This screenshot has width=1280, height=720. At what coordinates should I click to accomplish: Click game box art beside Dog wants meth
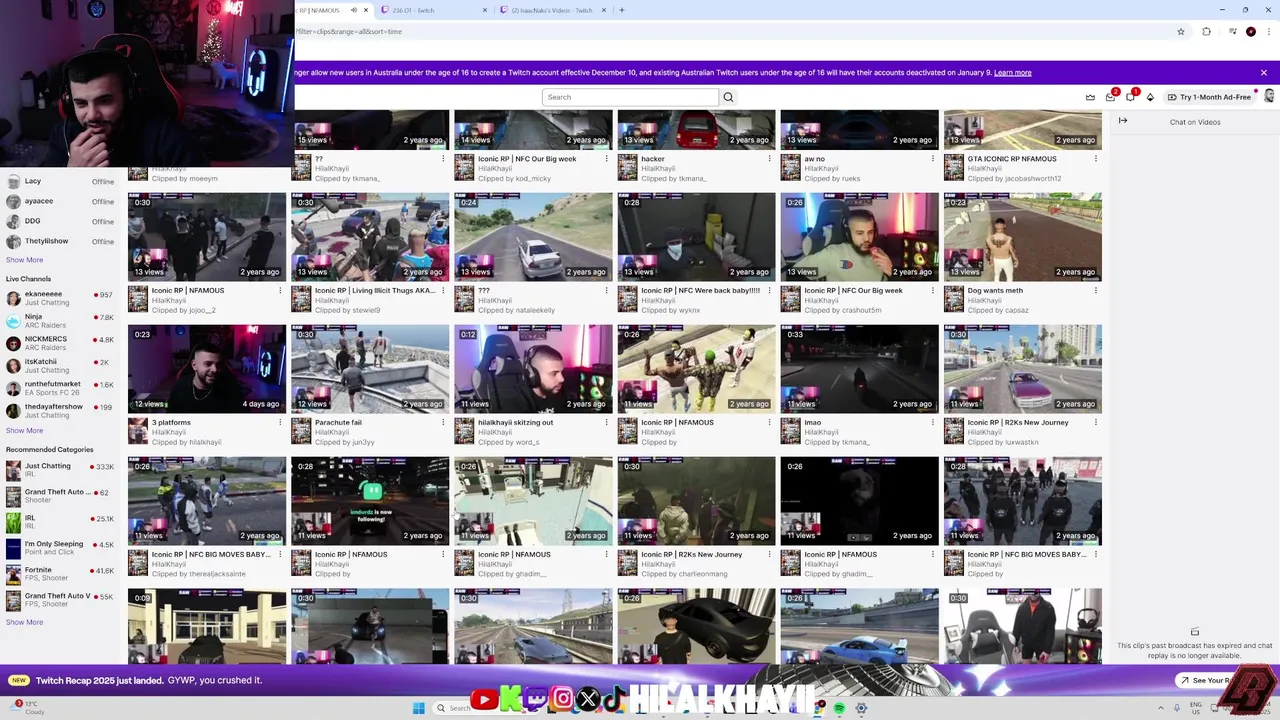click(x=953, y=299)
